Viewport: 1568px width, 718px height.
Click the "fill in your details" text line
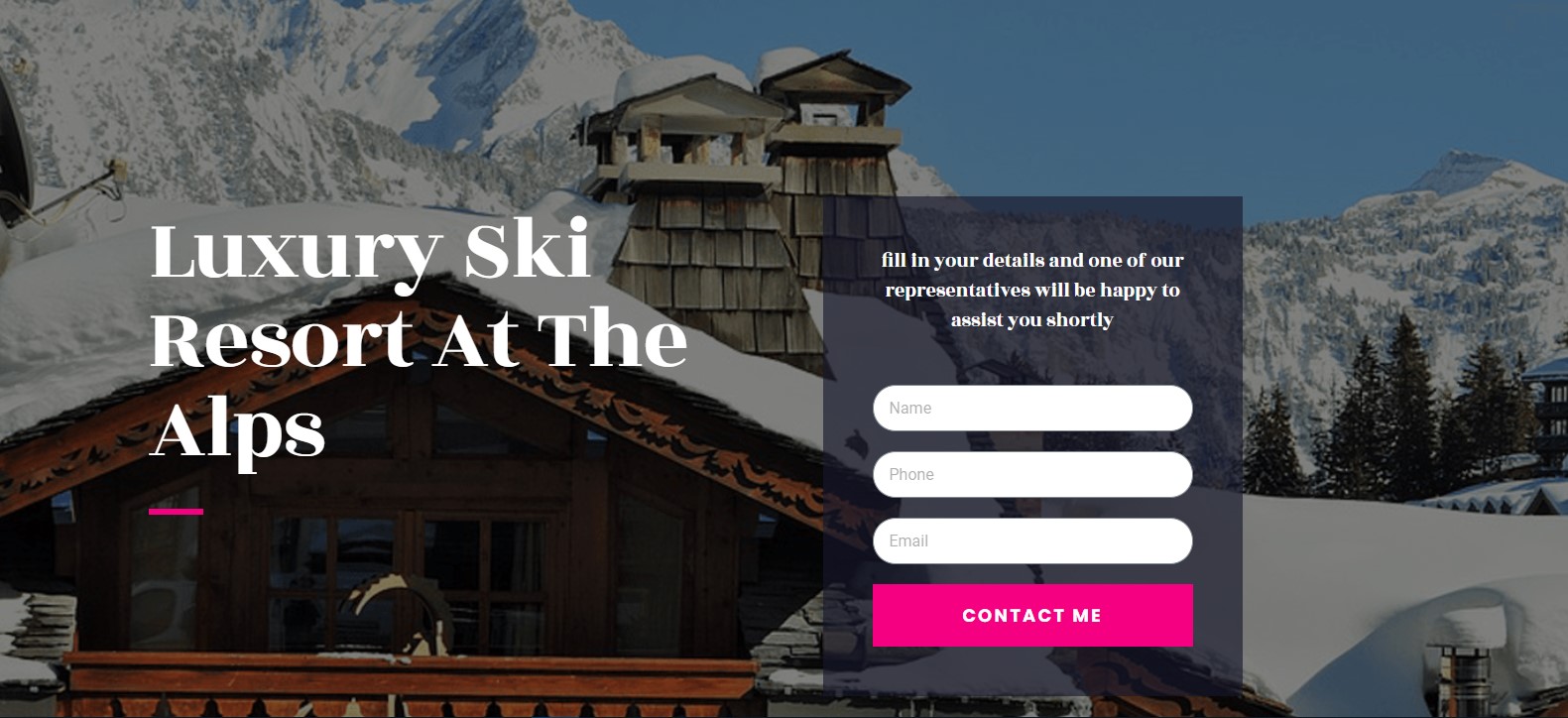[1032, 260]
